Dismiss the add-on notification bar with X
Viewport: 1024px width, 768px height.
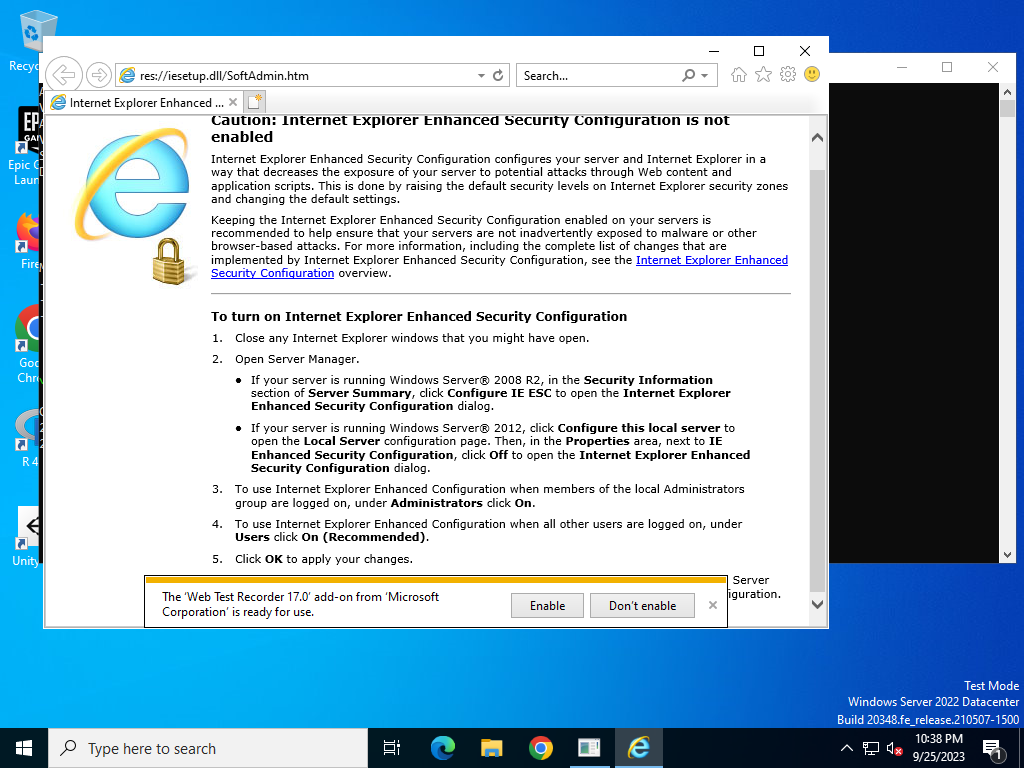click(x=713, y=605)
